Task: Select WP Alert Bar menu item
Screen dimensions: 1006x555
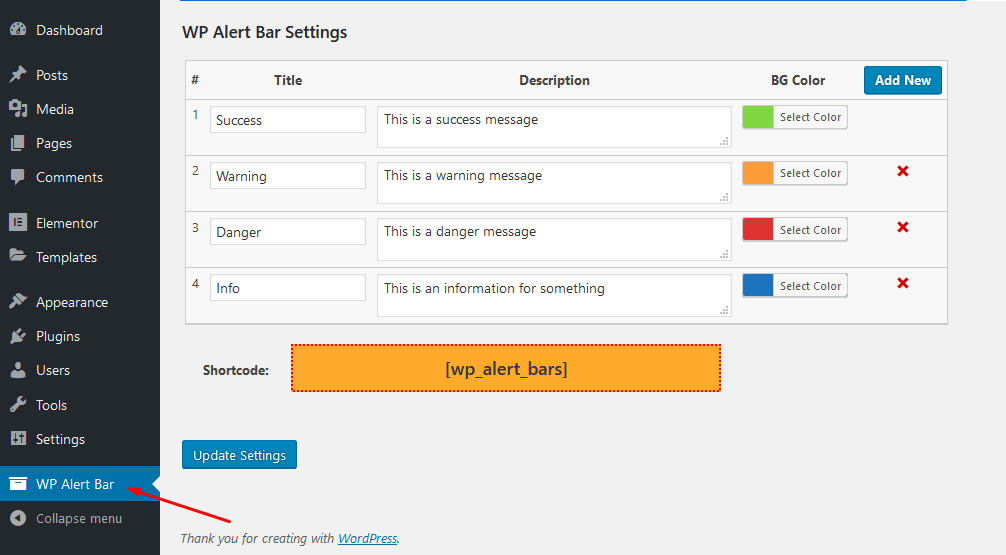Action: pyautogui.click(x=80, y=484)
